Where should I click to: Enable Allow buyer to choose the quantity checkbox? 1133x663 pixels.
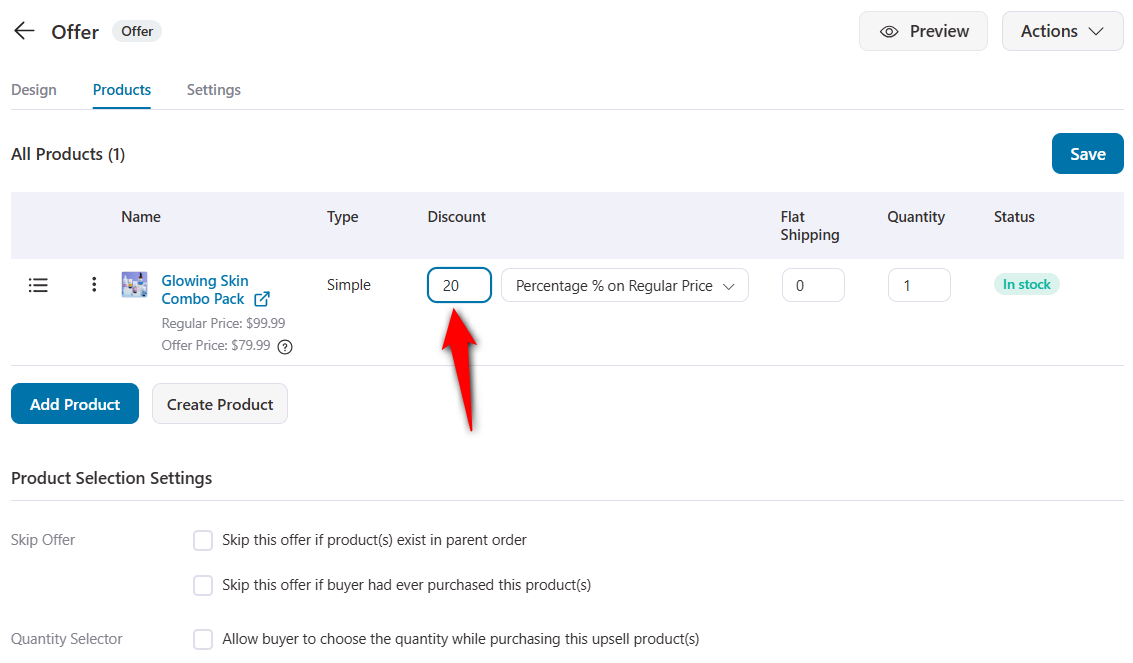coord(203,639)
